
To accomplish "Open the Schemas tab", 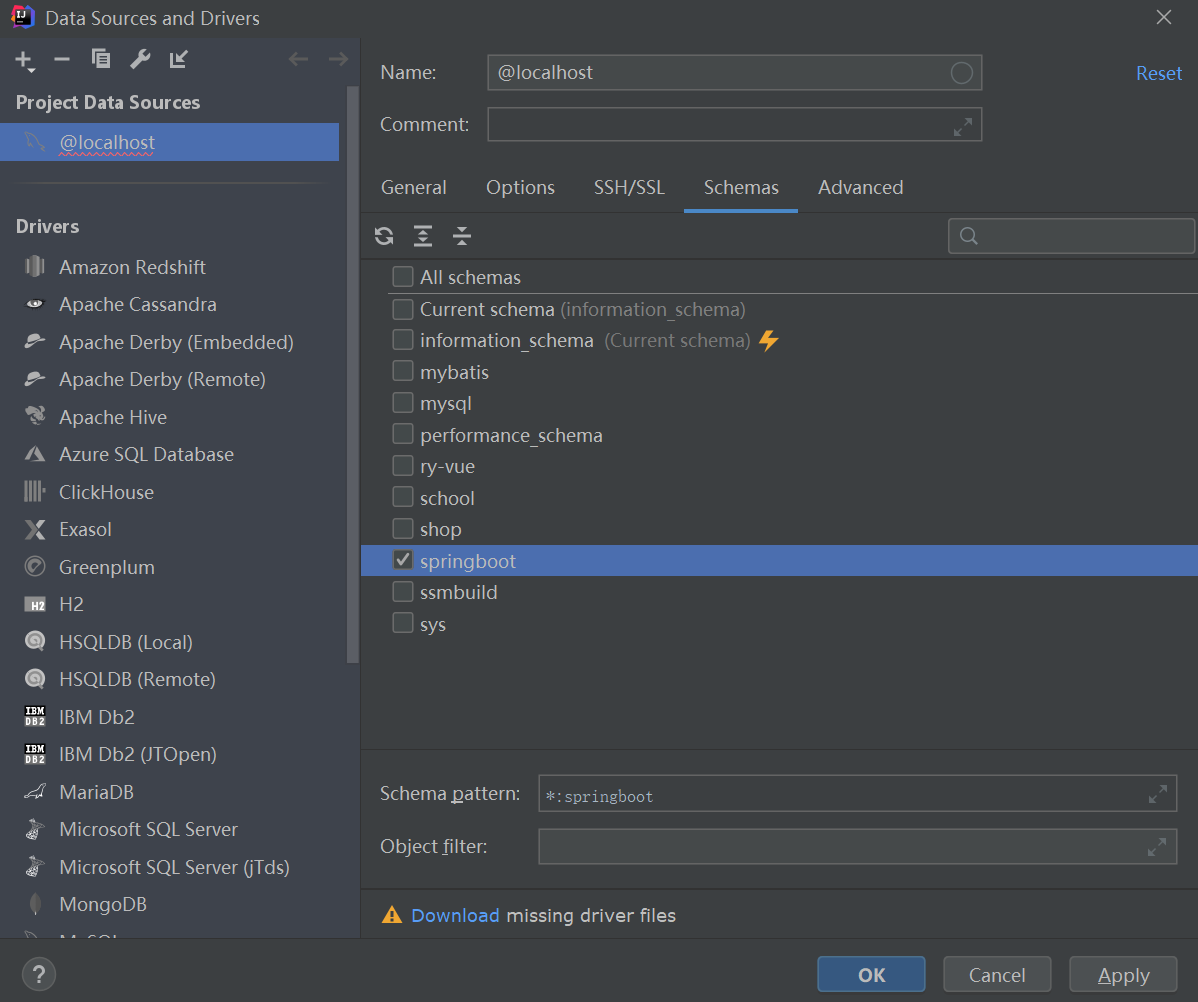I will [x=740, y=187].
